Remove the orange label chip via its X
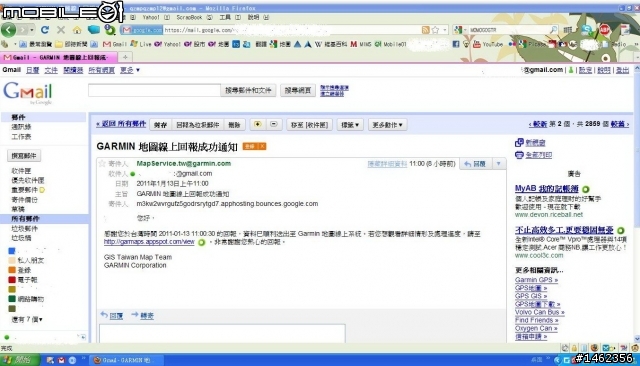640x366 pixels. (x=262, y=146)
